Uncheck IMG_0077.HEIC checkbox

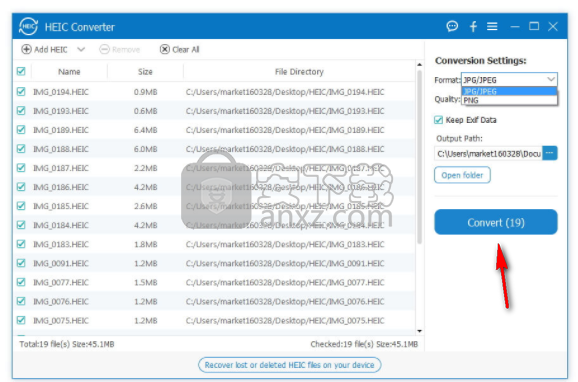[x=21, y=282]
